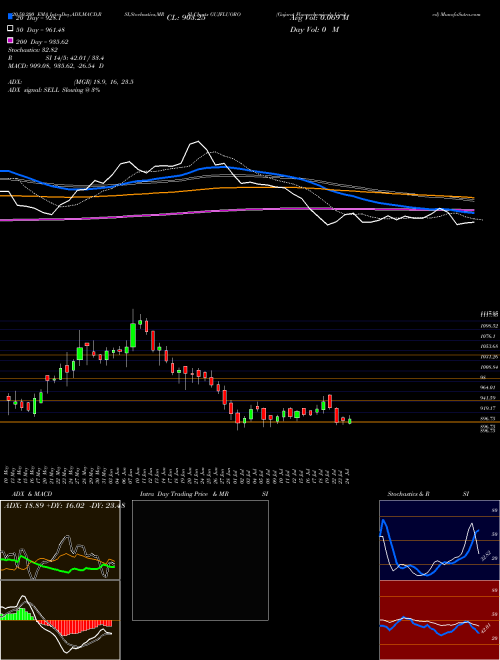Click the red RSI chart panel
The height and width of the screenshot is (660, 500).
[439, 620]
